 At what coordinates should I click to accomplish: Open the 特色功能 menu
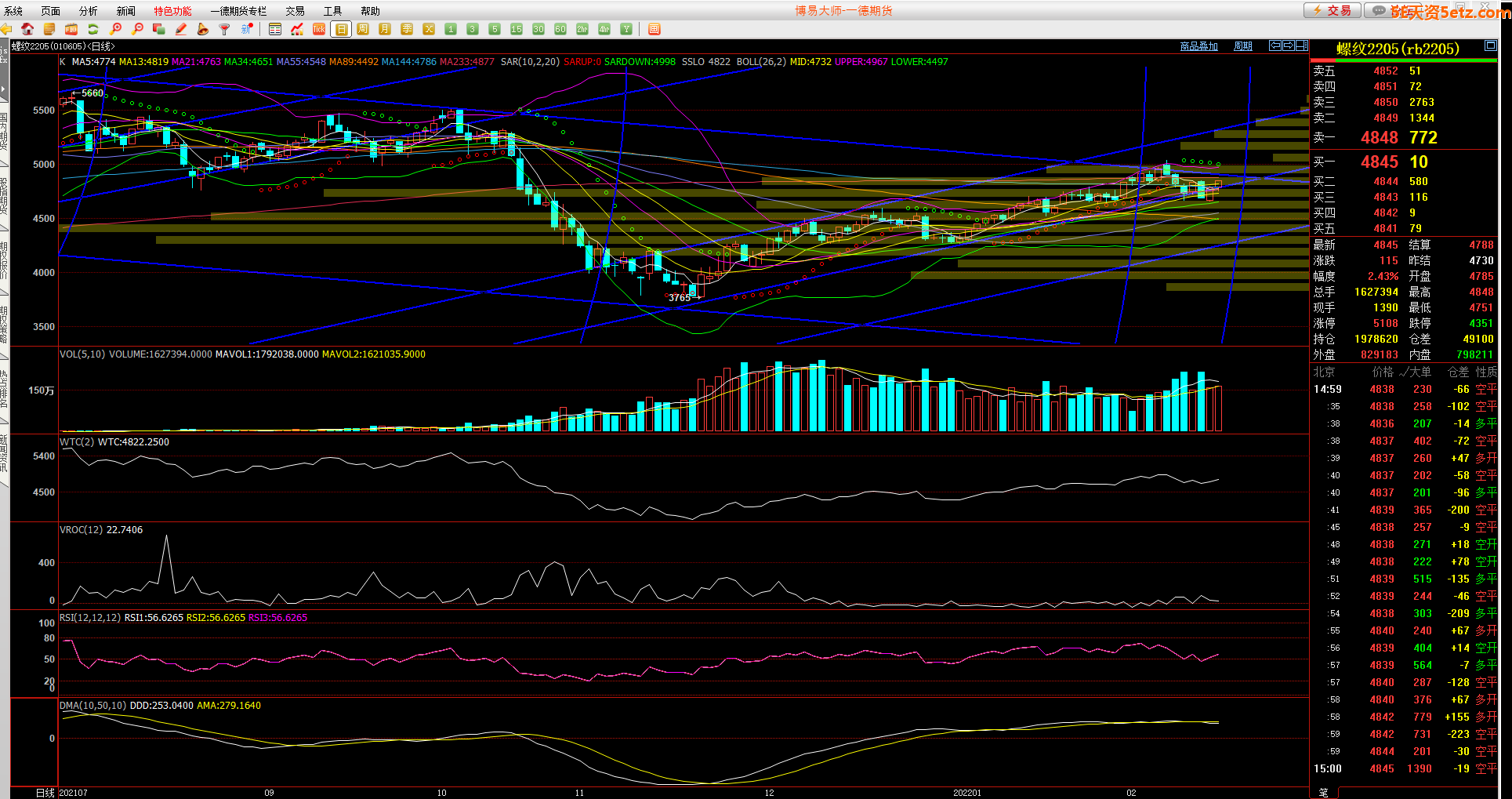172,11
